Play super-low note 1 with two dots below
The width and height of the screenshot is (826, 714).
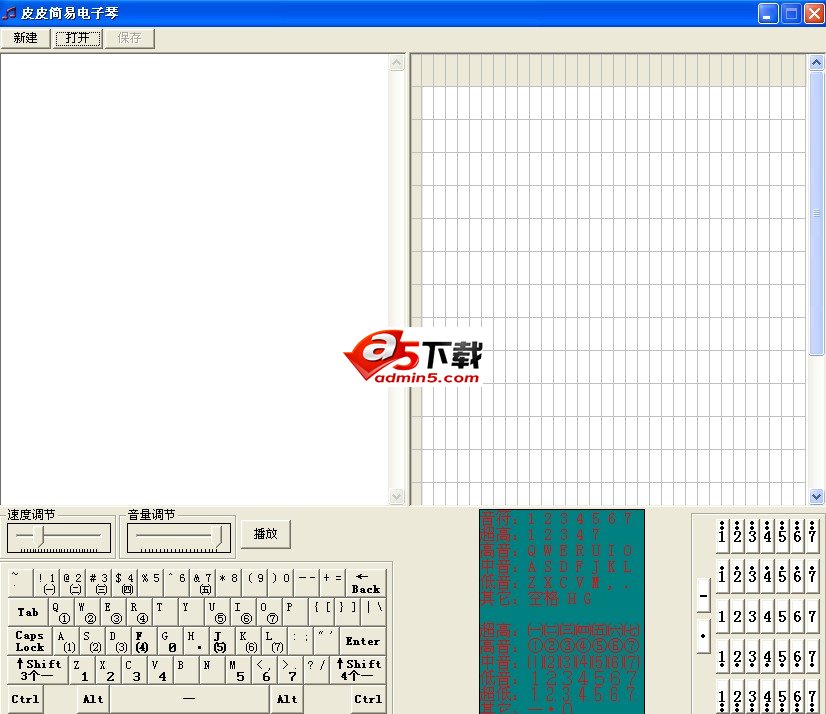pyautogui.click(x=722, y=697)
